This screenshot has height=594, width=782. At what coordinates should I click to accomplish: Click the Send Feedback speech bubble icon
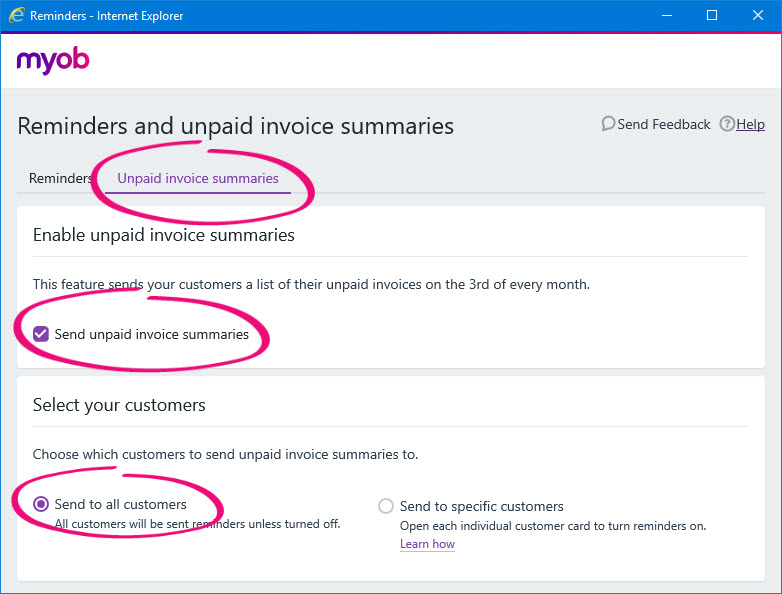pos(607,124)
